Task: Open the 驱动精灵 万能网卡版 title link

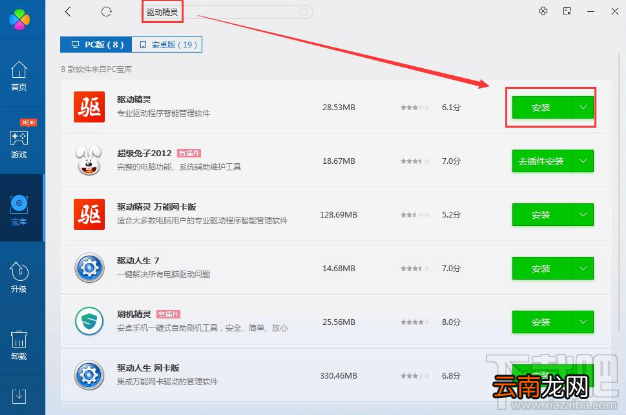Action: pyautogui.click(x=156, y=207)
